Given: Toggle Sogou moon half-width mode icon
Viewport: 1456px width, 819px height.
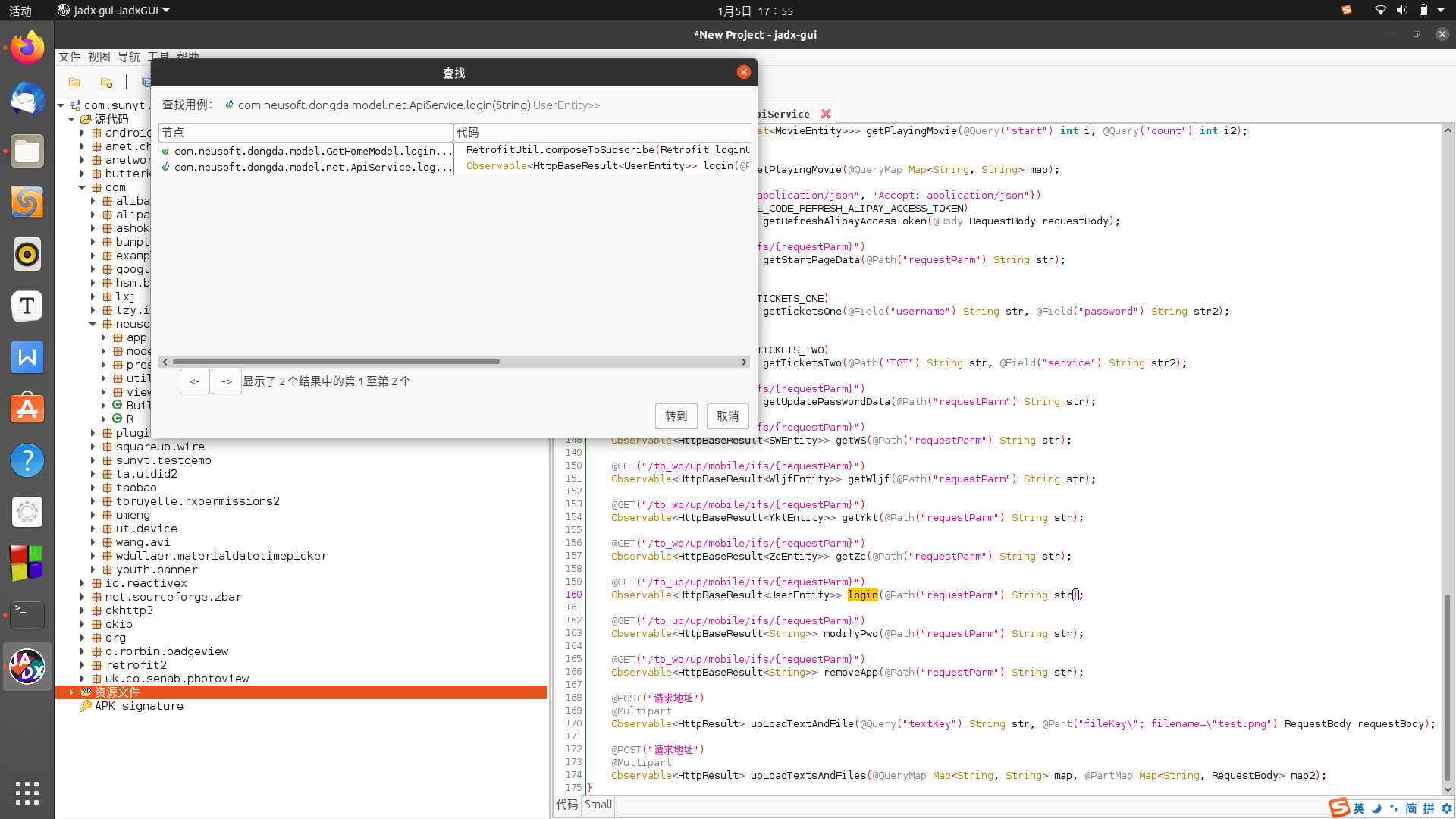Looking at the screenshot, I should click(1376, 808).
